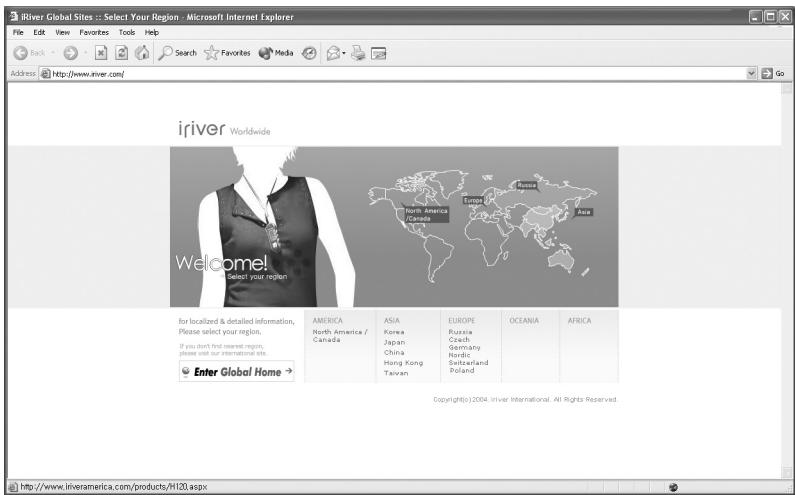Screen dimensions: 795x495
Task: Refresh the current page
Action: tap(121, 53)
